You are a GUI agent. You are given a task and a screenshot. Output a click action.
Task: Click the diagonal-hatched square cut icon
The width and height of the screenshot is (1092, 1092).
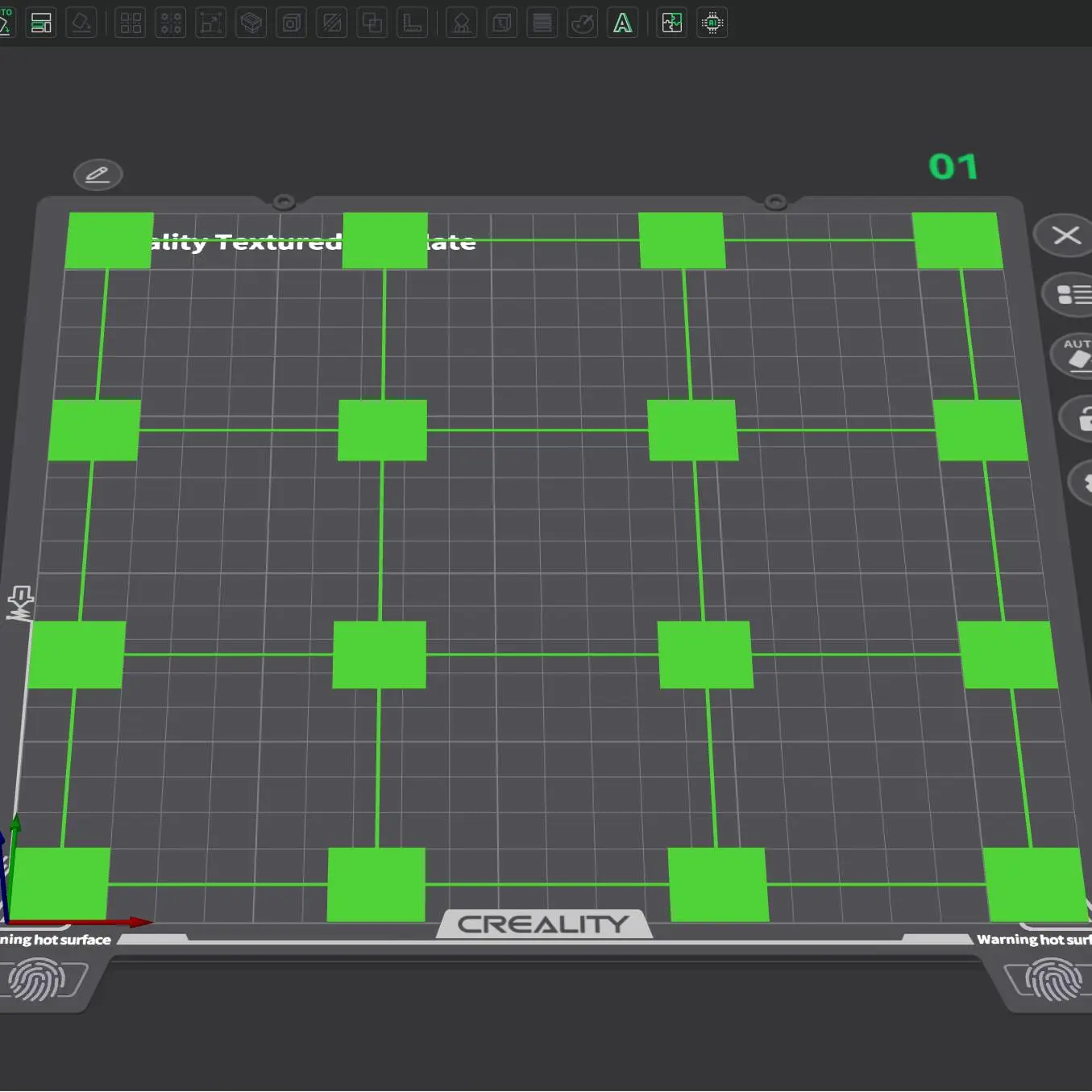coord(332,23)
